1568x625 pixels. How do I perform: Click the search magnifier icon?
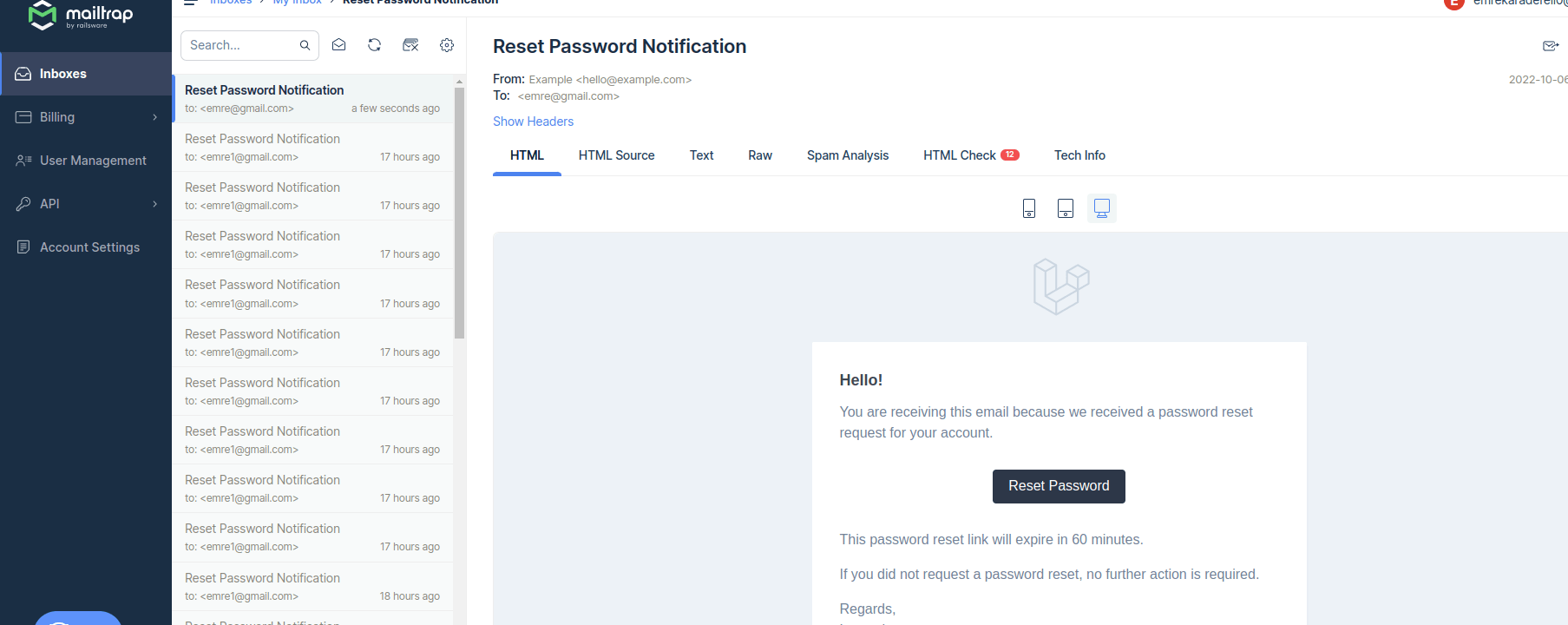pos(305,45)
